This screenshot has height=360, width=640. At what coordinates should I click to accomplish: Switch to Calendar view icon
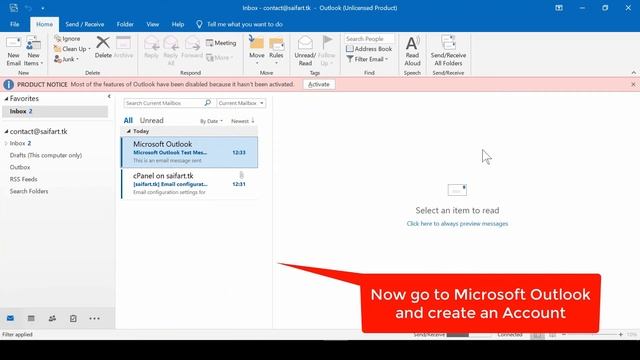31,318
